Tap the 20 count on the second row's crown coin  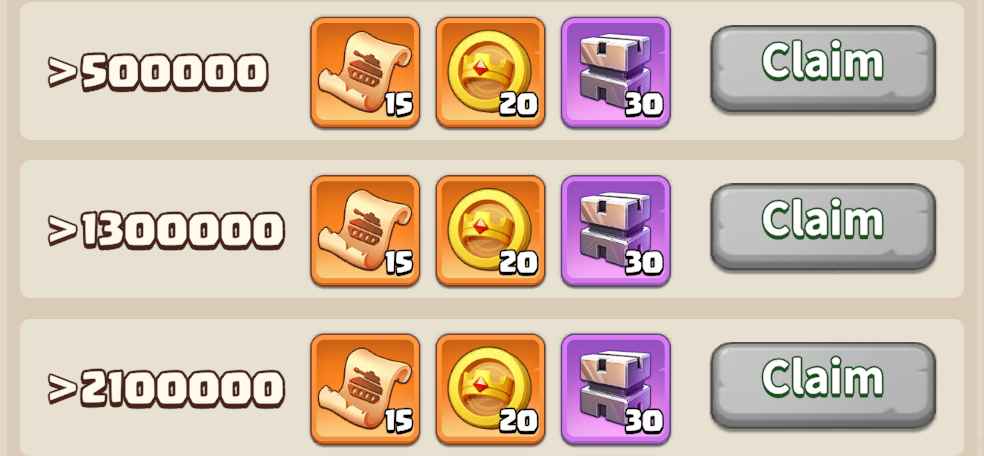pos(518,263)
